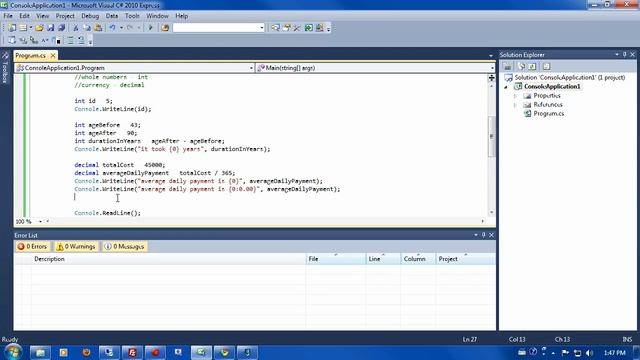The width and height of the screenshot is (640, 360).
Task: Open the Find combo box dropdown
Action: (262, 28)
